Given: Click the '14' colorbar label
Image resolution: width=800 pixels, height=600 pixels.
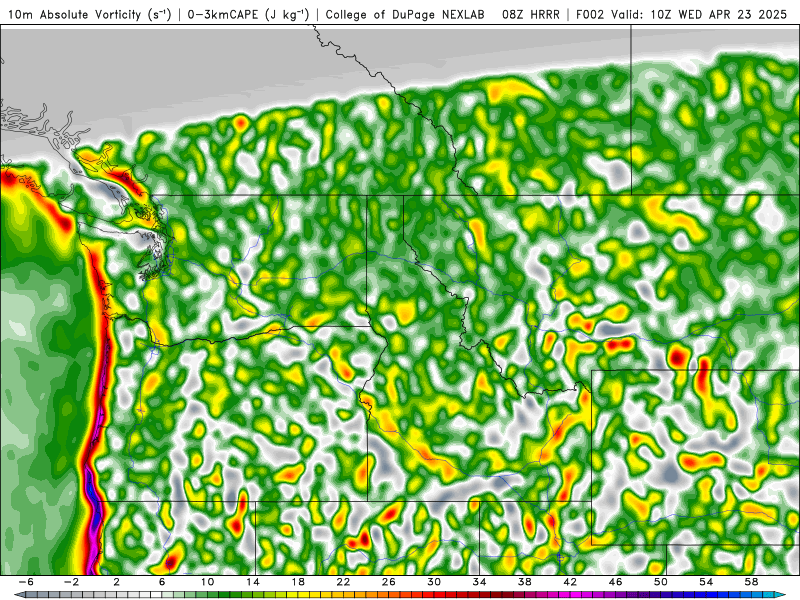Looking at the screenshot, I should click(x=253, y=582).
